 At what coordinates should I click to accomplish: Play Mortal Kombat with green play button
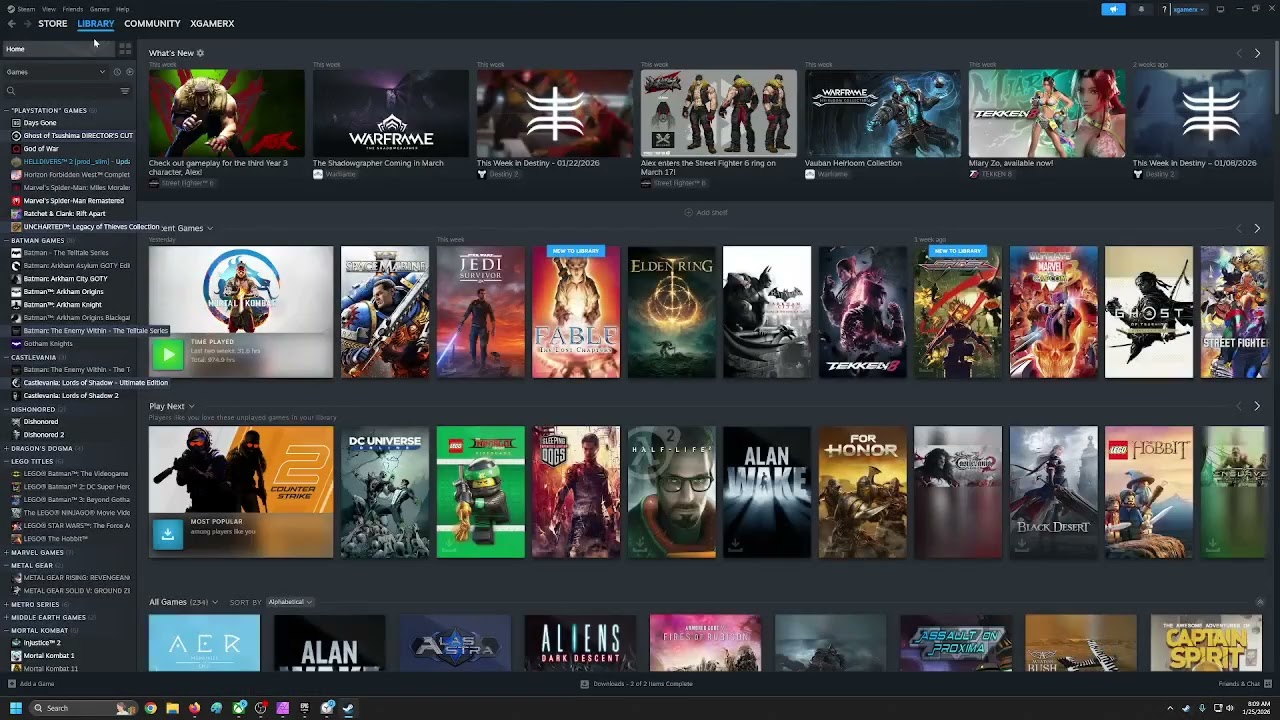pyautogui.click(x=168, y=353)
